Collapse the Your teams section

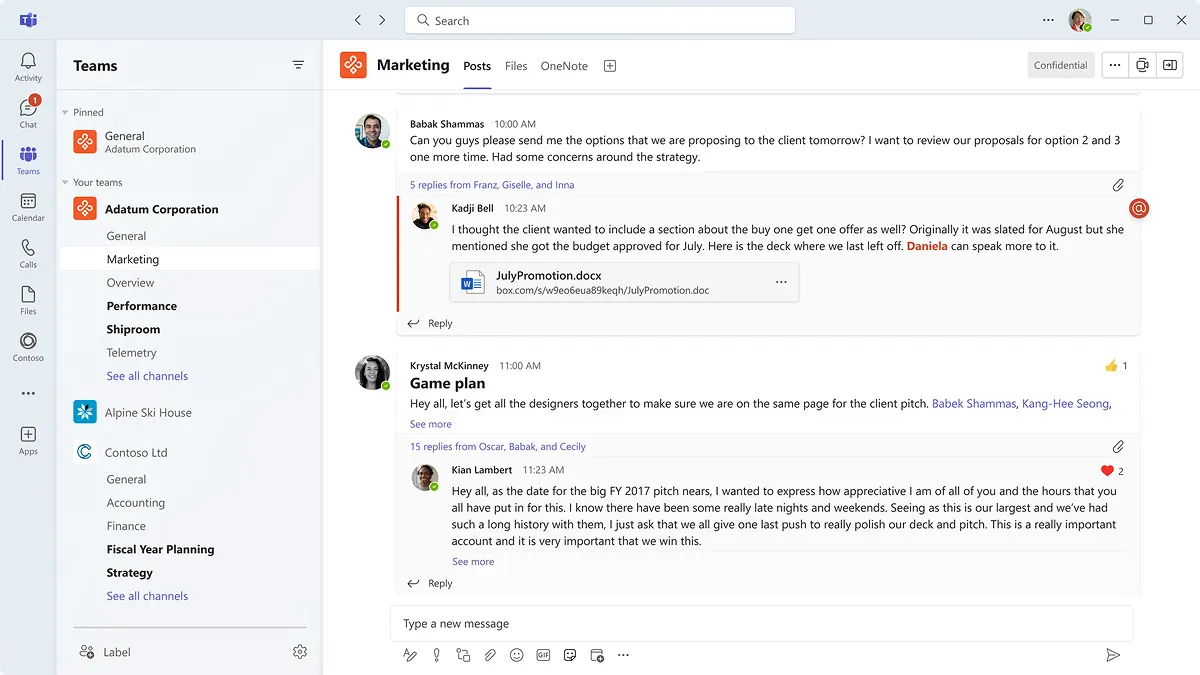coord(65,183)
